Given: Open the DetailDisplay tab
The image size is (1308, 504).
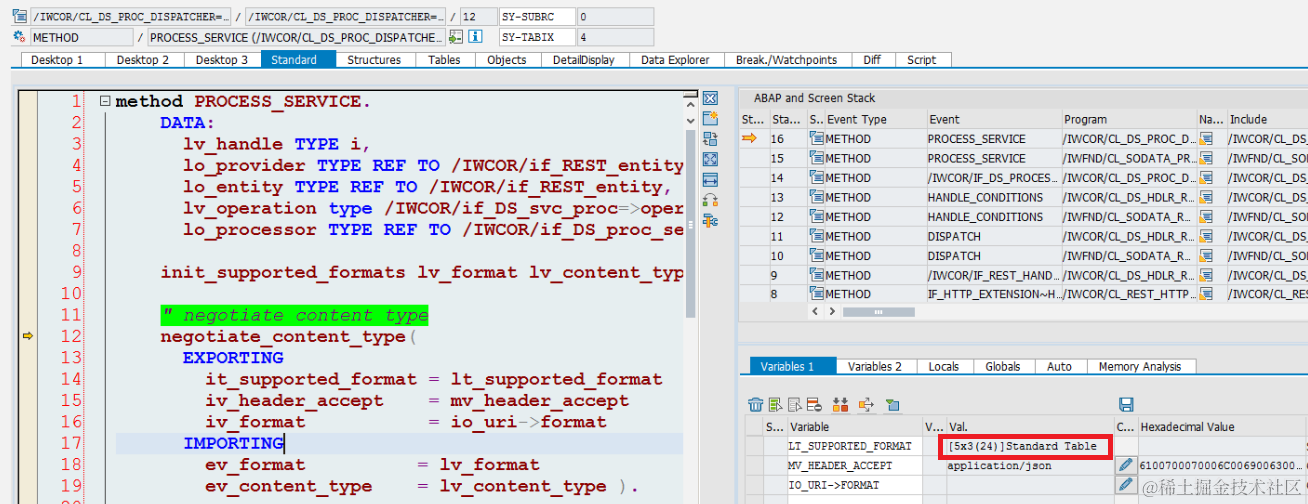Looking at the screenshot, I should [x=584, y=60].
